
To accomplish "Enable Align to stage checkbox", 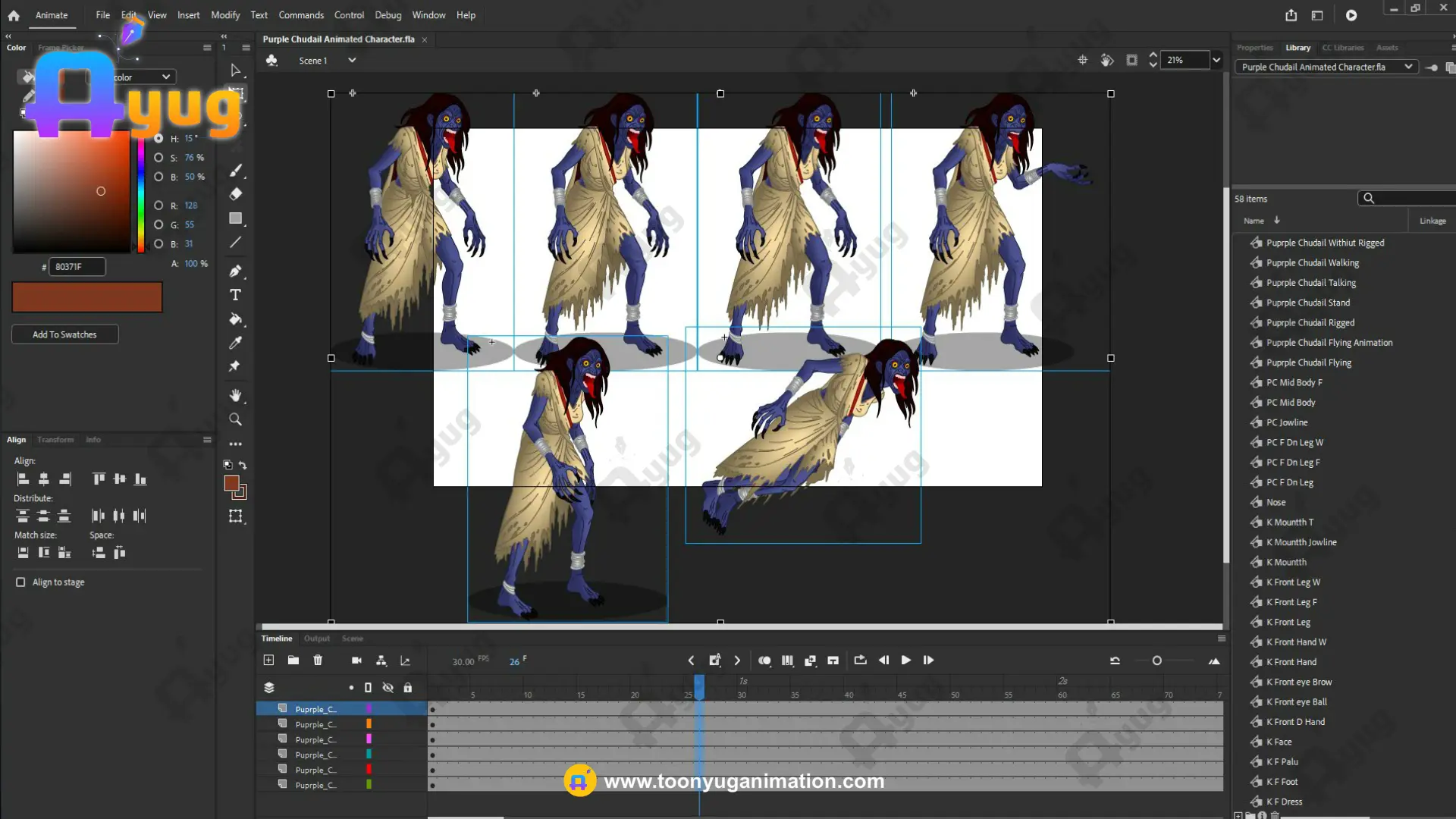I will pos(20,582).
